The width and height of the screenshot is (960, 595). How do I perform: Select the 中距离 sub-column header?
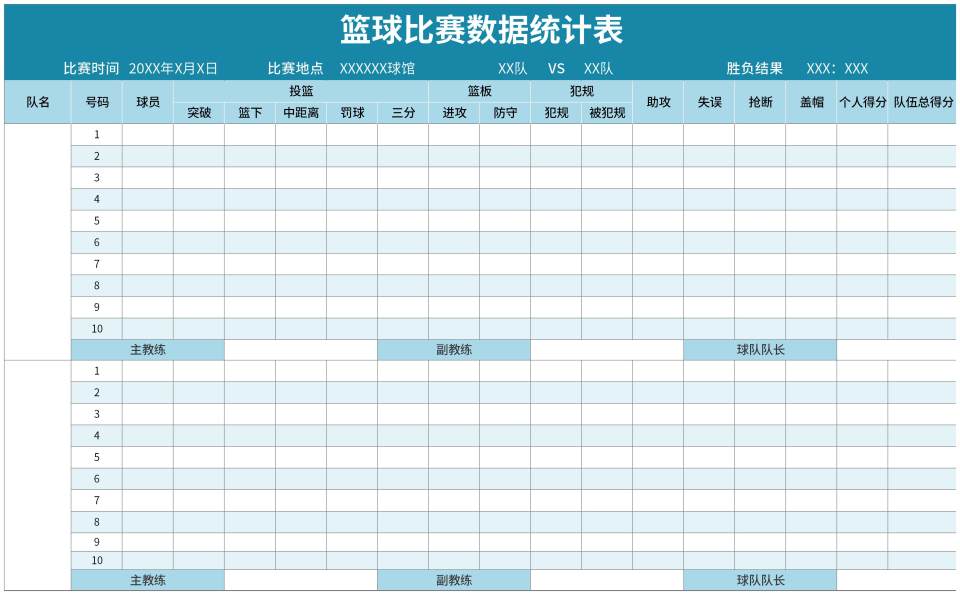point(301,113)
